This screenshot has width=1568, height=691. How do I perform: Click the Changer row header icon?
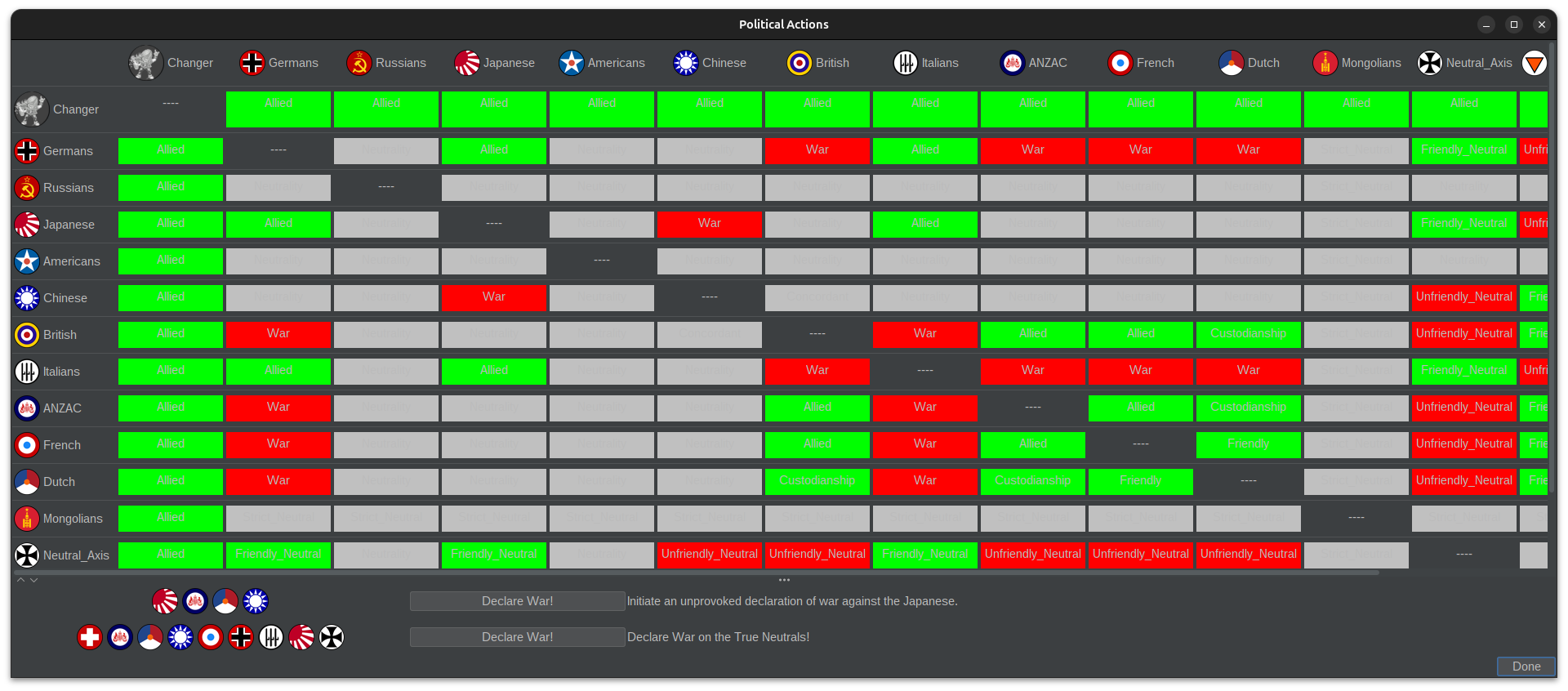click(x=32, y=109)
